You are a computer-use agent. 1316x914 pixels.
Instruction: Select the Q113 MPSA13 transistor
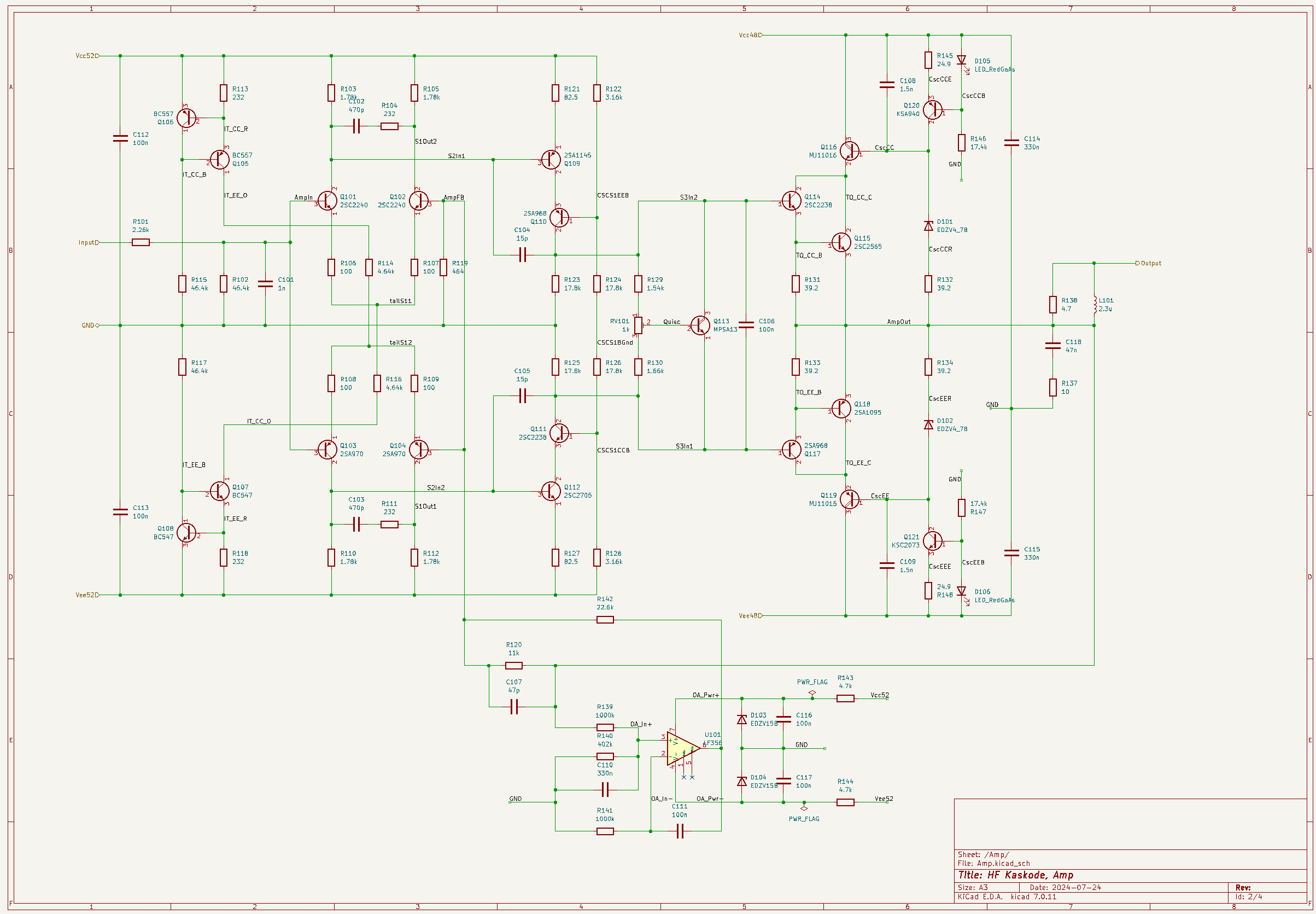coord(699,325)
